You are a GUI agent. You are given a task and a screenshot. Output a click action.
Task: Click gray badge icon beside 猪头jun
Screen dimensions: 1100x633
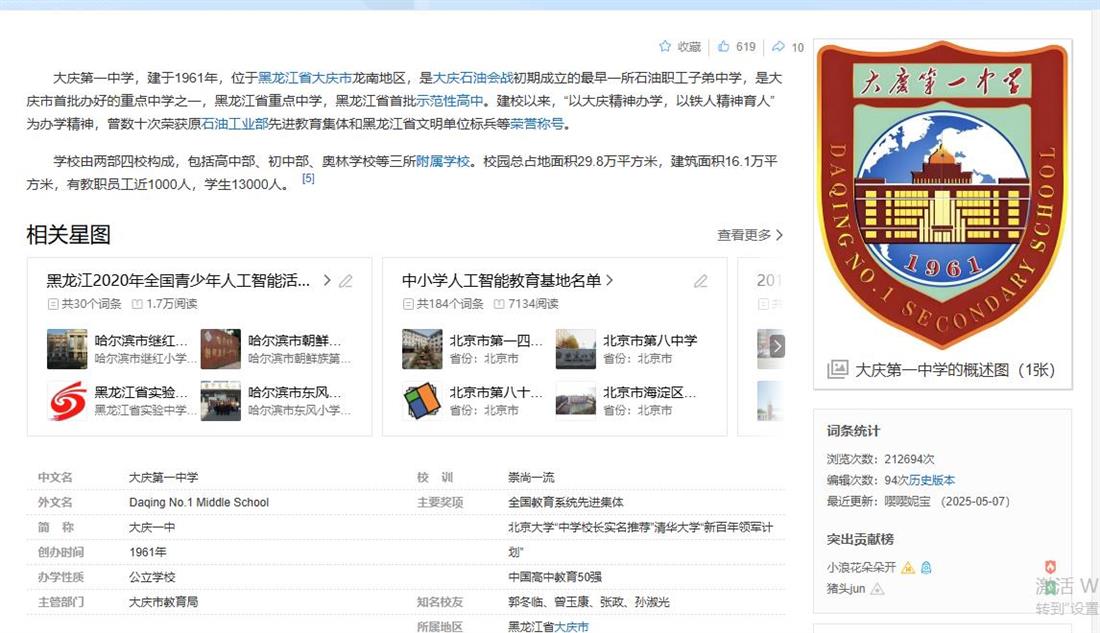[877, 589]
